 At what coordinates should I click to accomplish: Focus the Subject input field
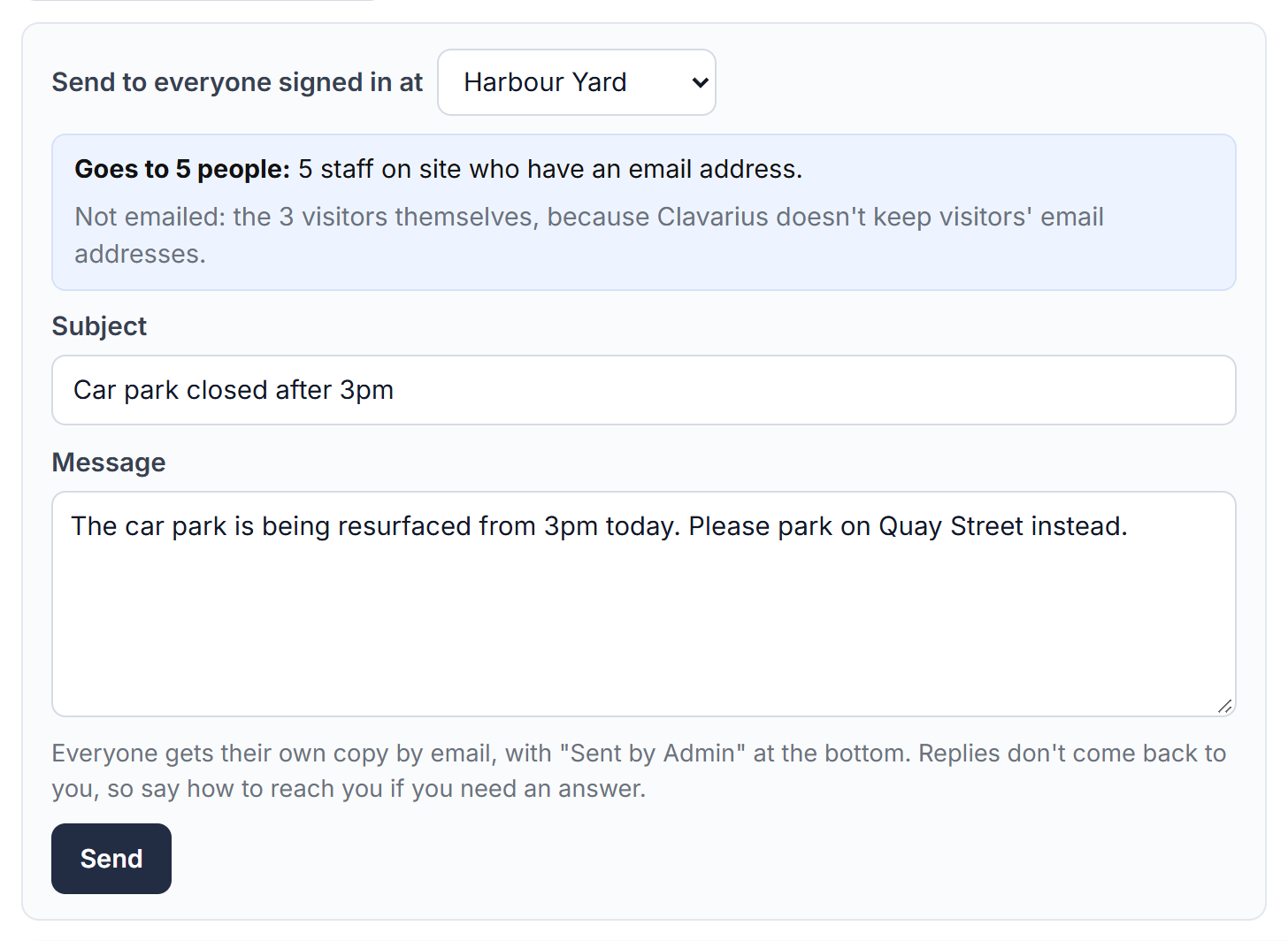[644, 390]
